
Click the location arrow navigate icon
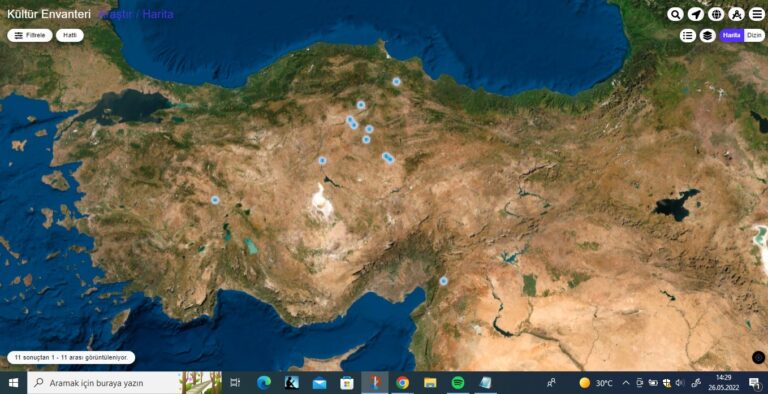pos(696,14)
